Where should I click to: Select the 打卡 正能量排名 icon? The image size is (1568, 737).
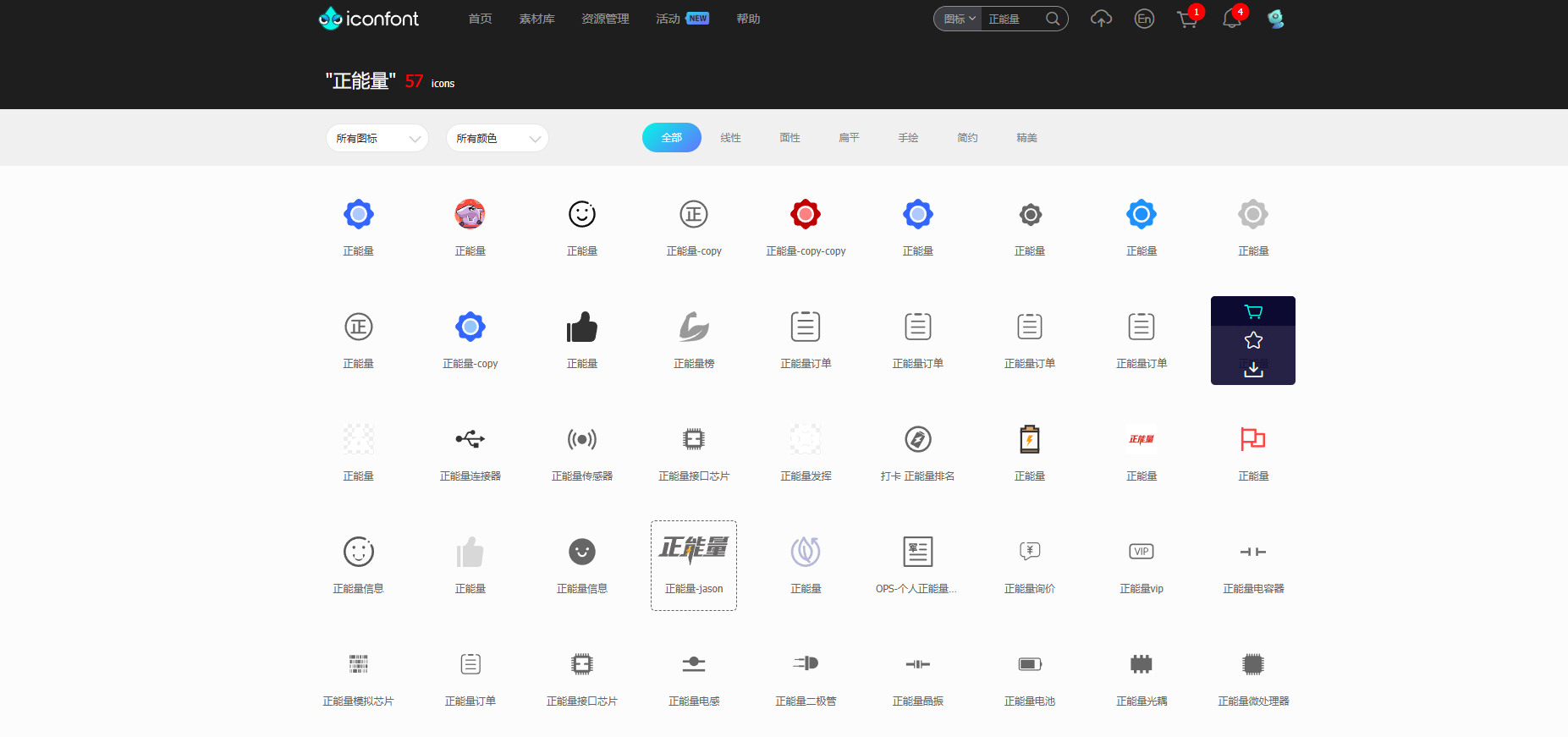click(x=918, y=439)
